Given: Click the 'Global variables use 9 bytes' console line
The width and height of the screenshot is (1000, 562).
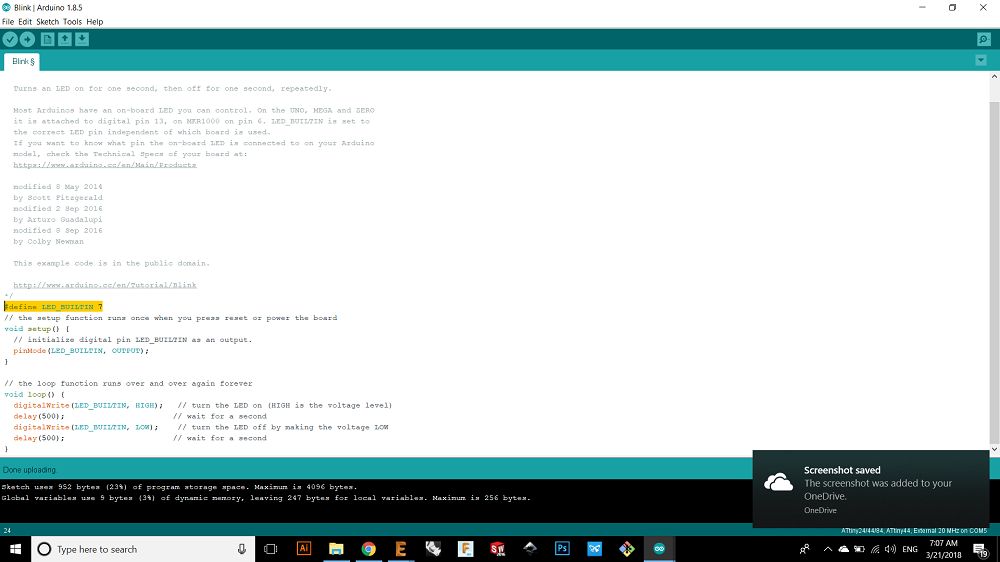Looking at the screenshot, I should tap(266, 498).
